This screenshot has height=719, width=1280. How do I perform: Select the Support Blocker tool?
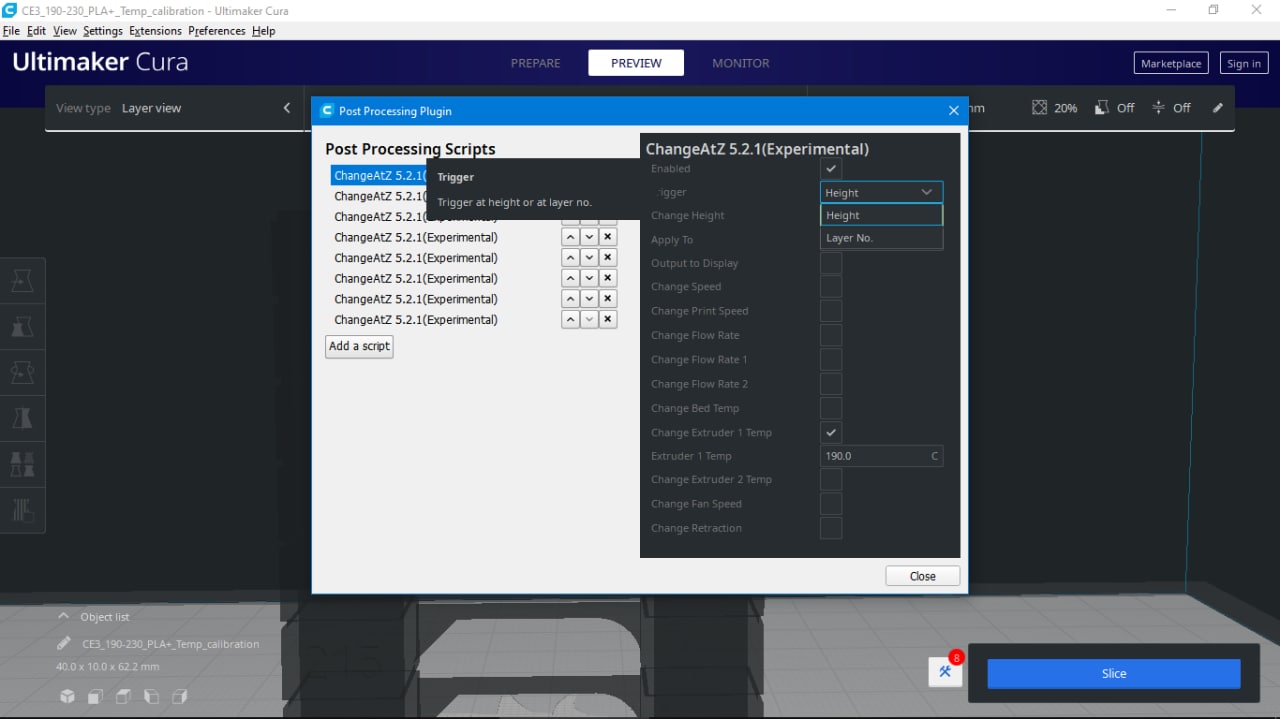22,510
